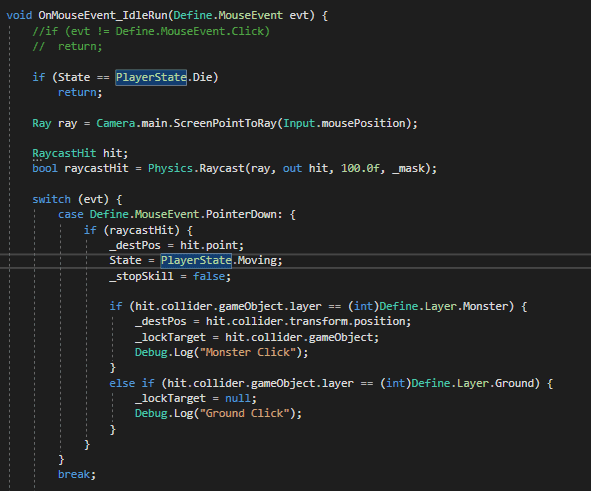Image resolution: width=591 pixels, height=491 pixels.
Task: Click Physics.Raycast method call
Action: tap(196, 168)
